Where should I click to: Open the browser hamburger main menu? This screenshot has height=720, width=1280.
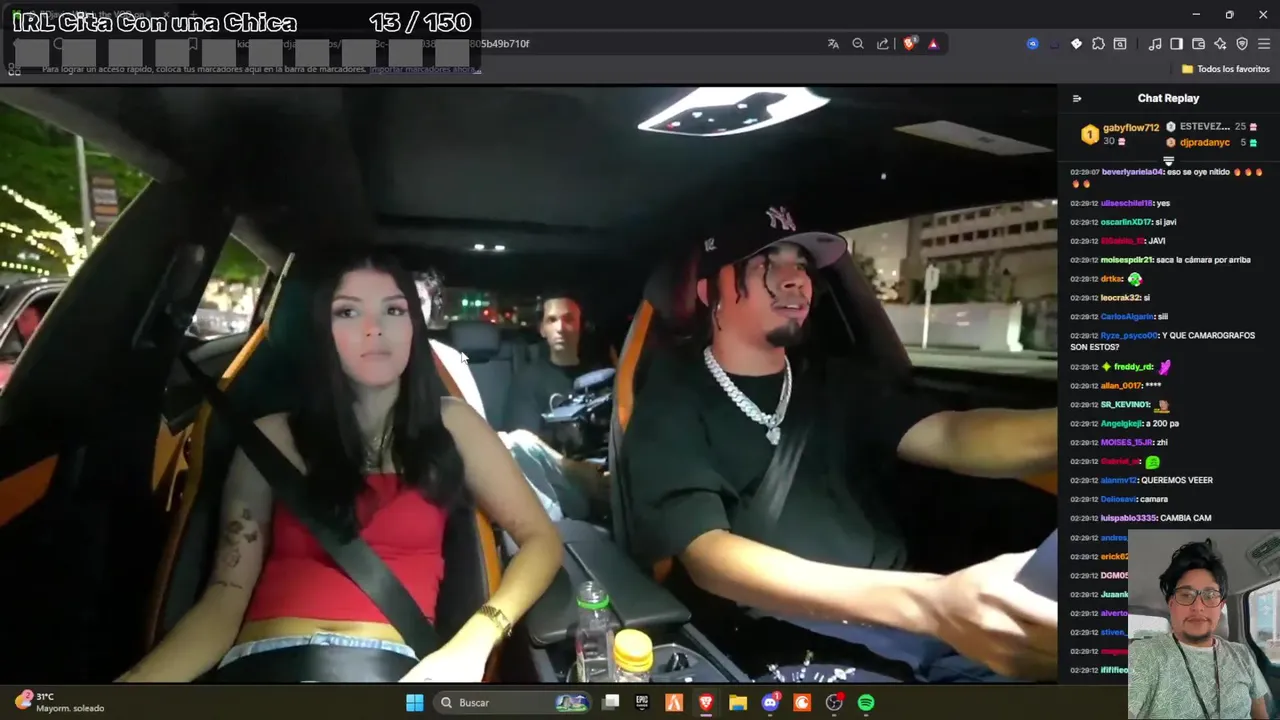coord(1264,44)
